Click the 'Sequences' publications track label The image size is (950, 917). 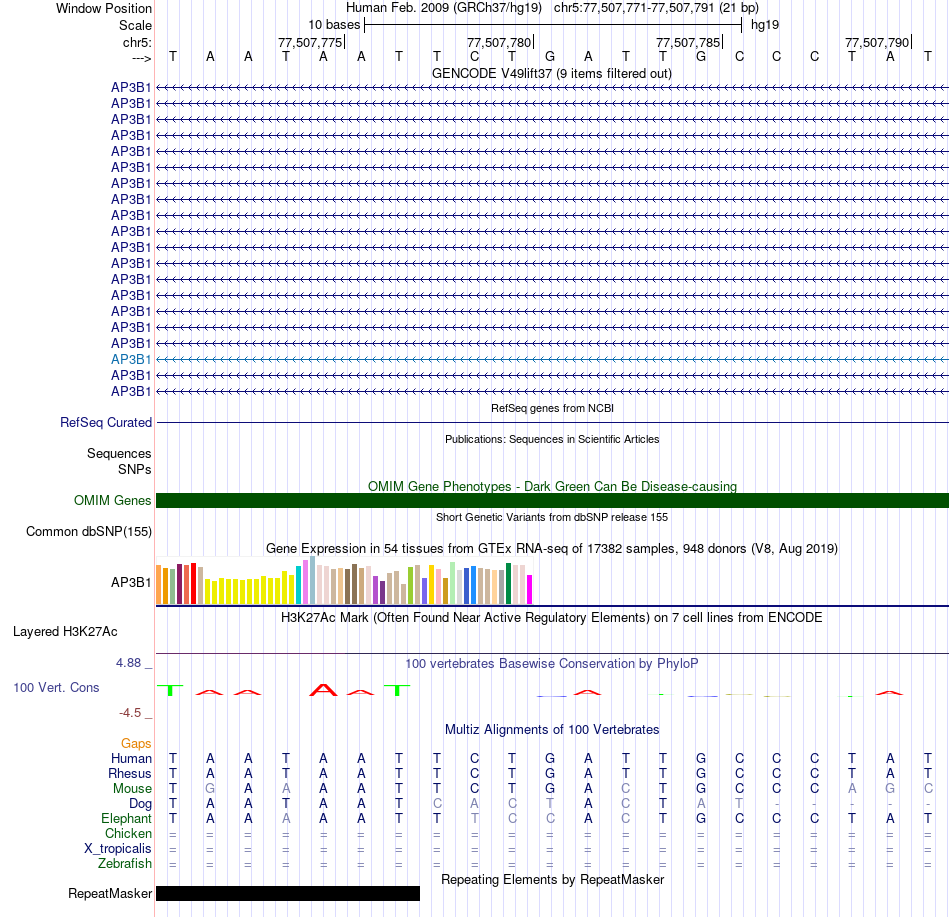tap(119, 453)
